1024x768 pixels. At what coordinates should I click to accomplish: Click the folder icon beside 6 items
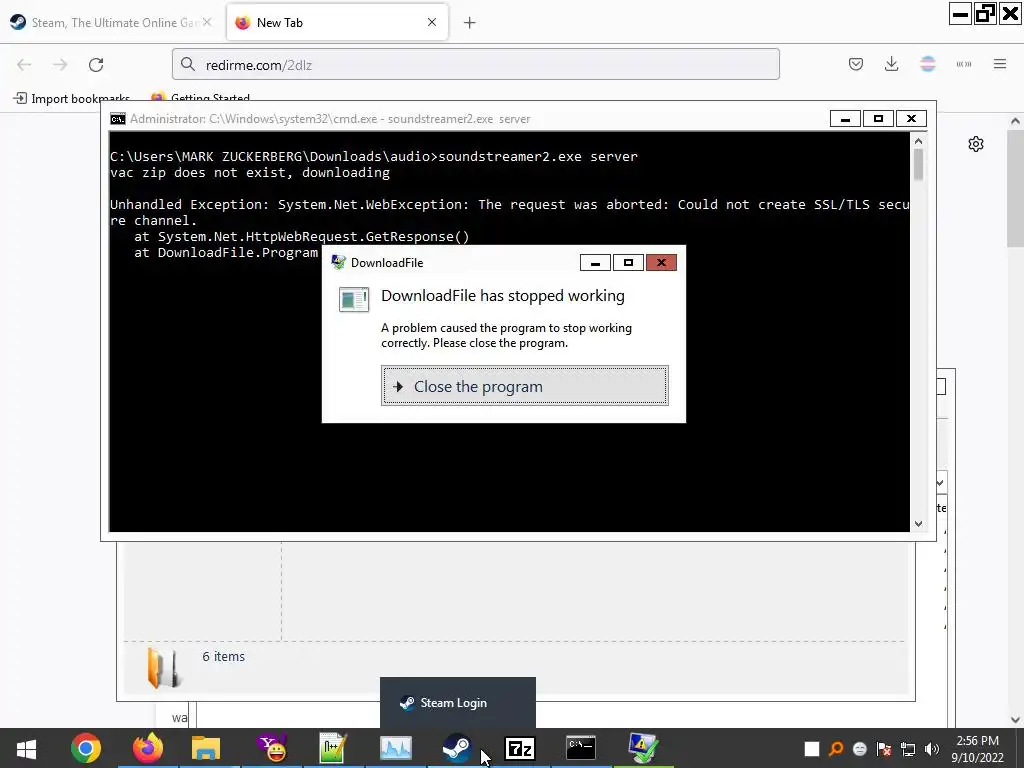(163, 668)
